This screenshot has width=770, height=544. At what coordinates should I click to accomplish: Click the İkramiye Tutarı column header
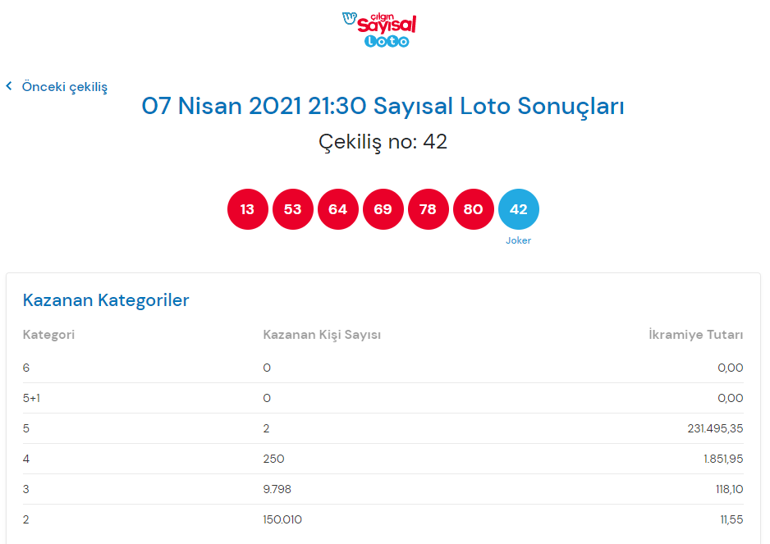click(x=696, y=335)
